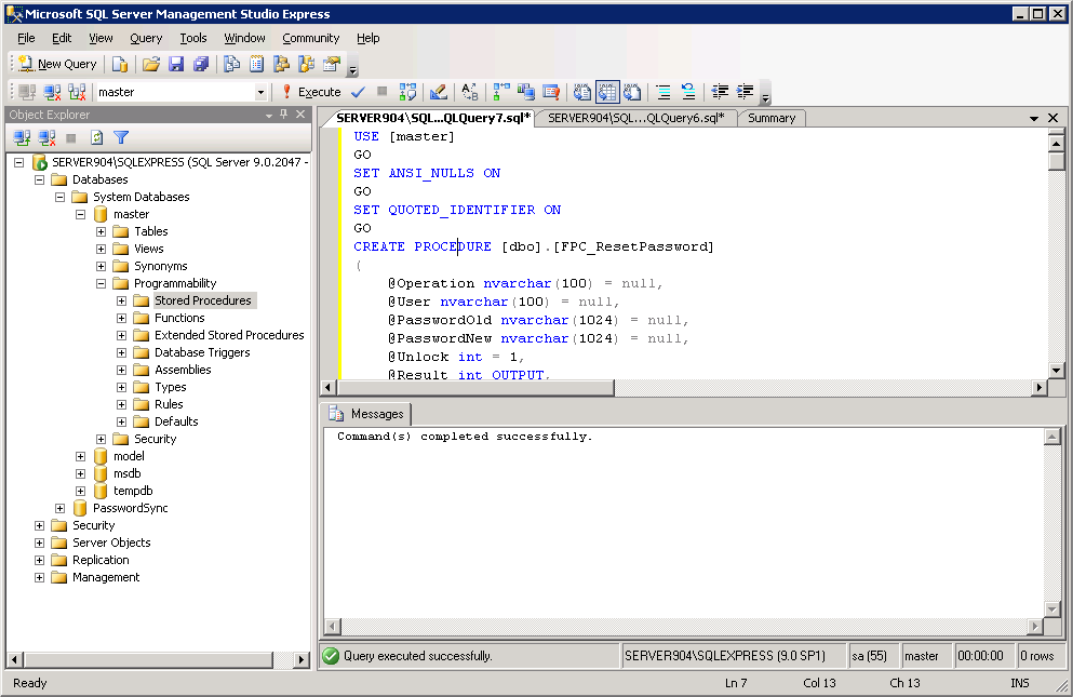Viewport: 1073px width, 697px height.
Task: Click the query editor vertical scrollbar down arrow
Action: pos(1056,370)
